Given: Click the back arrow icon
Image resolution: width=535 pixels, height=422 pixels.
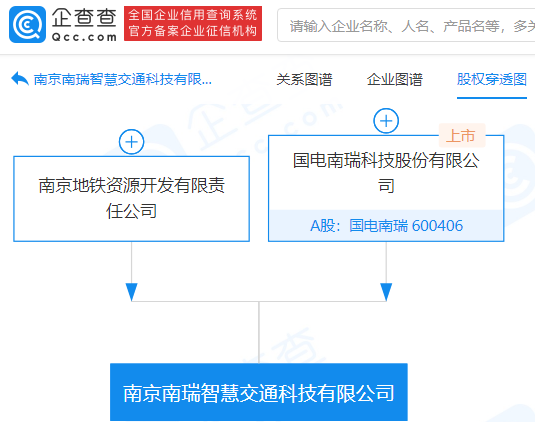Looking at the screenshot, I should click(20, 79).
